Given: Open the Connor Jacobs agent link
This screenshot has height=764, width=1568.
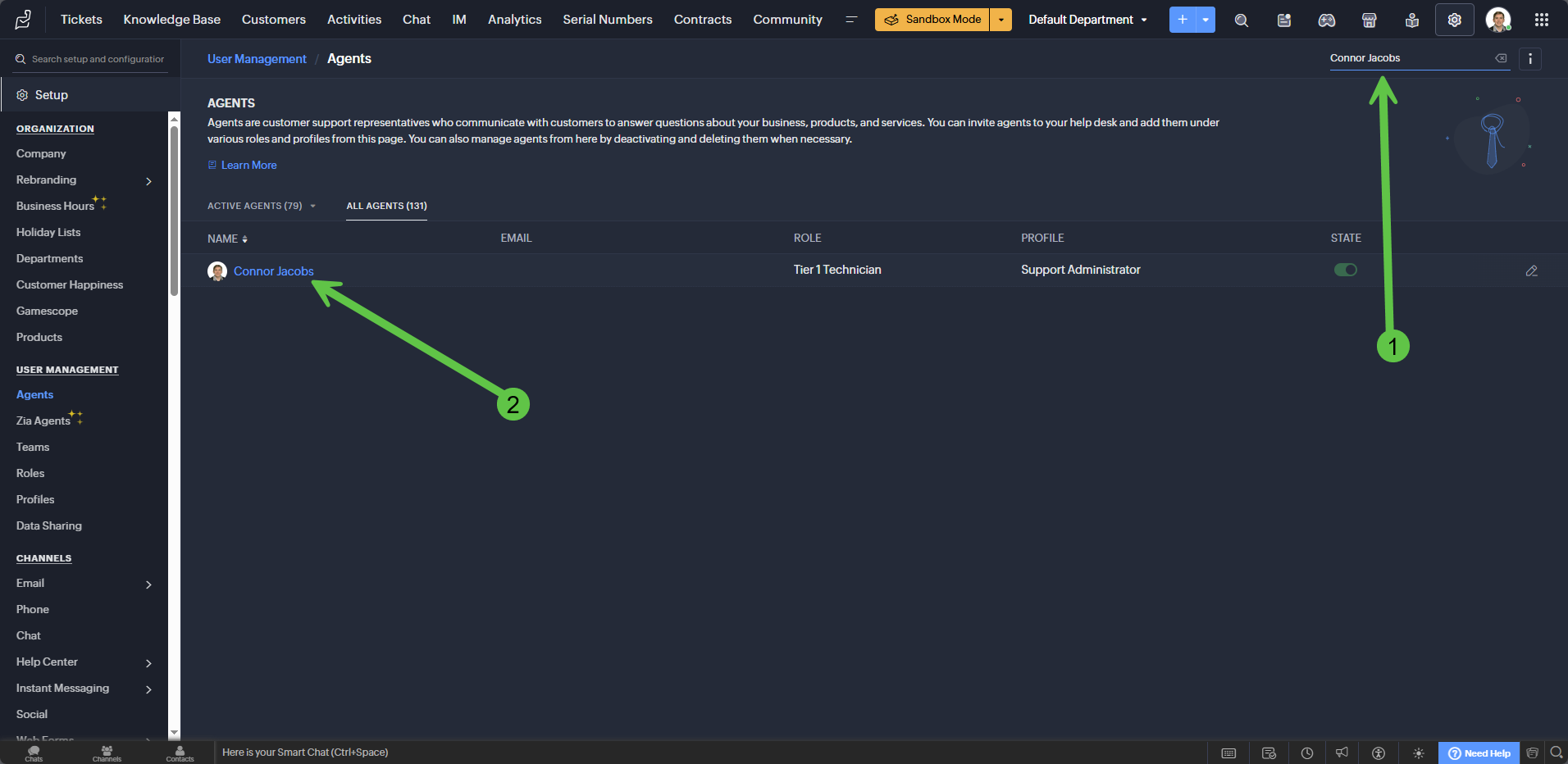Looking at the screenshot, I should (273, 271).
